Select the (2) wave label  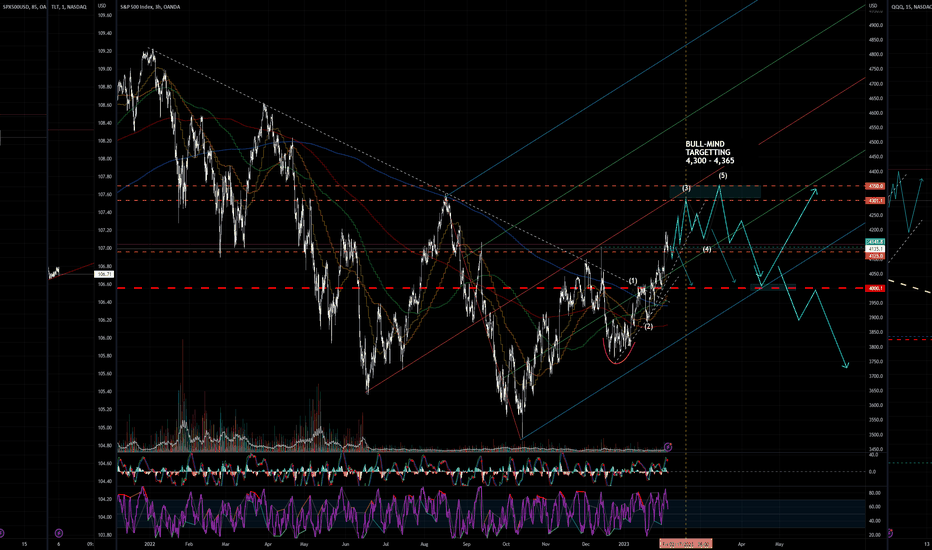tap(648, 326)
